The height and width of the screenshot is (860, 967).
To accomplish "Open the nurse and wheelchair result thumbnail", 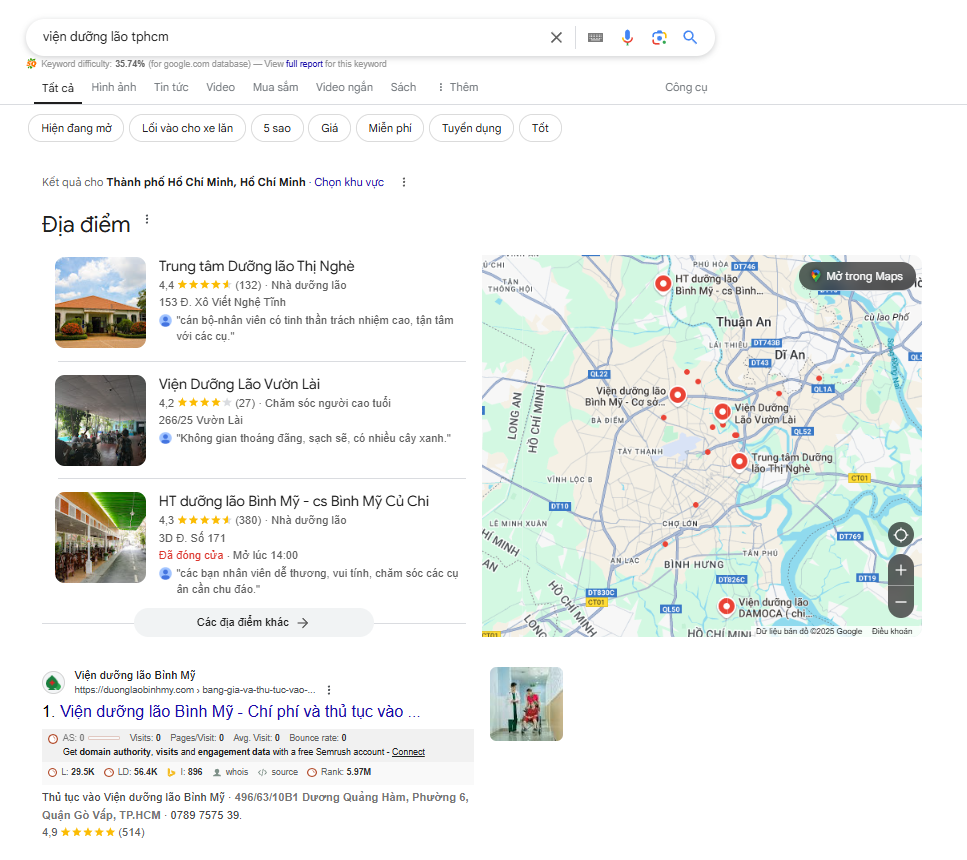I will coord(527,704).
